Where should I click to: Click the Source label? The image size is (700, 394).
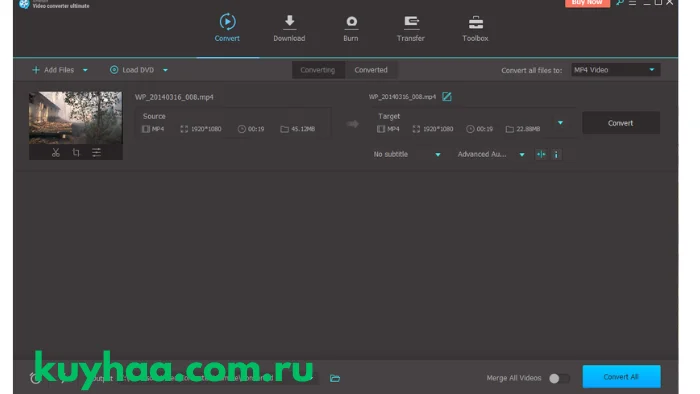(154, 116)
